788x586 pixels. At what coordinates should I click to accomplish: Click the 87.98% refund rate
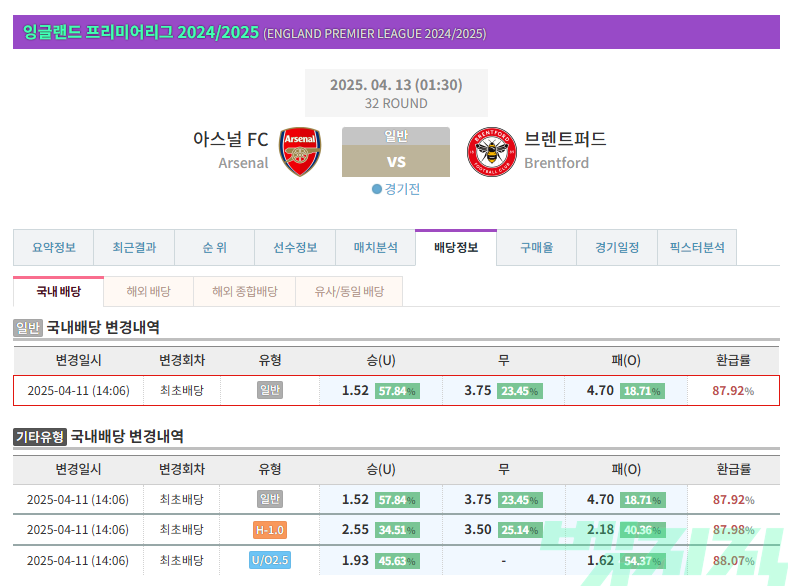[x=733, y=530]
